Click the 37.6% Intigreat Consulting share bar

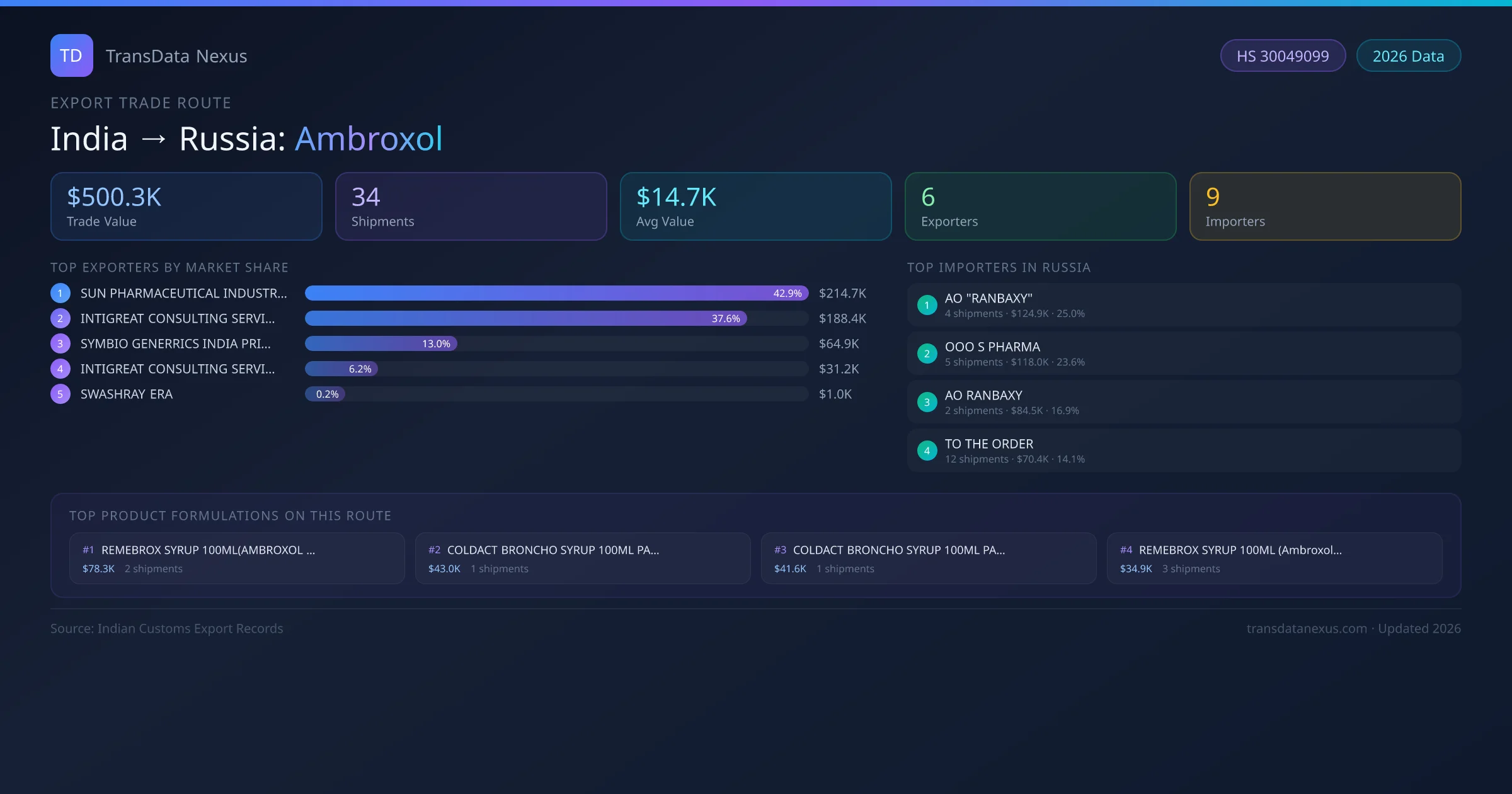(525, 318)
